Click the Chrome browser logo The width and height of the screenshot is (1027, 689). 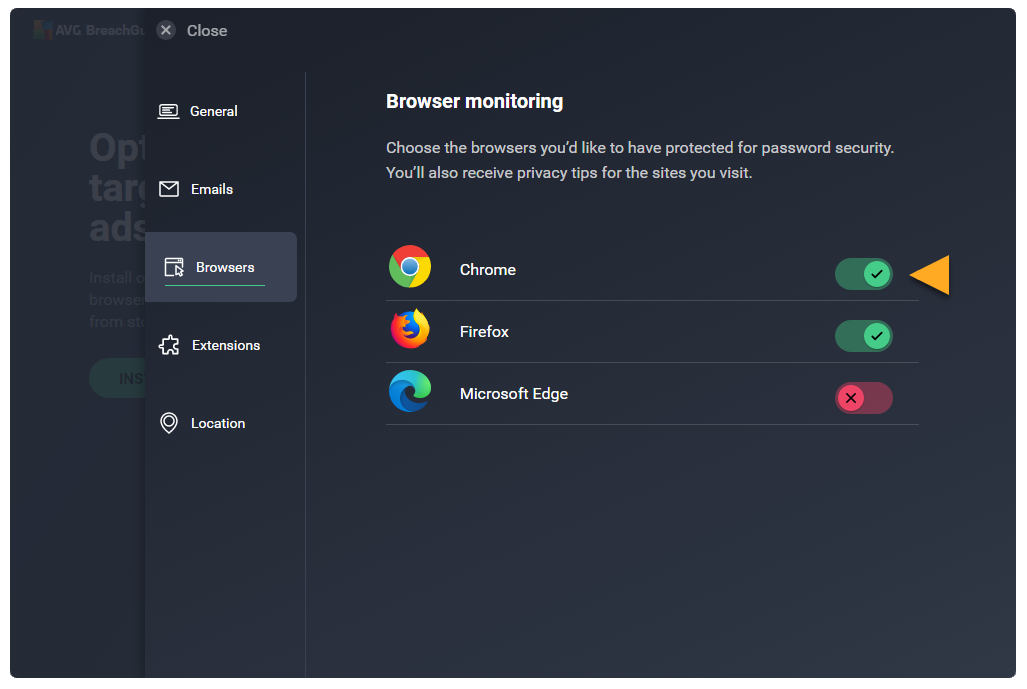[410, 267]
